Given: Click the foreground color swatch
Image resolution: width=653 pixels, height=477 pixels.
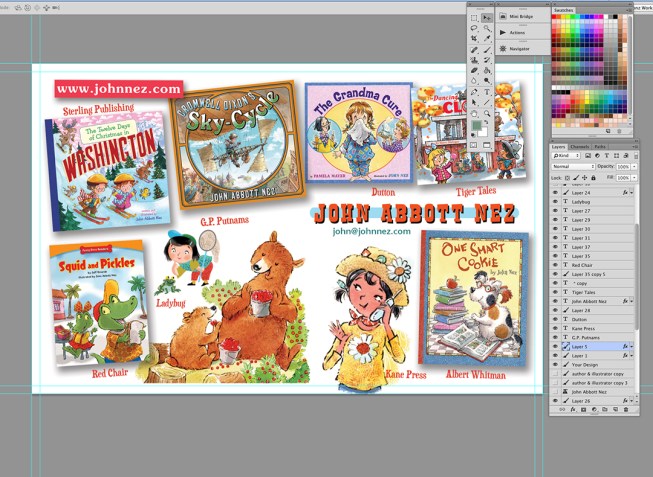Looking at the screenshot, I should coord(476,125).
